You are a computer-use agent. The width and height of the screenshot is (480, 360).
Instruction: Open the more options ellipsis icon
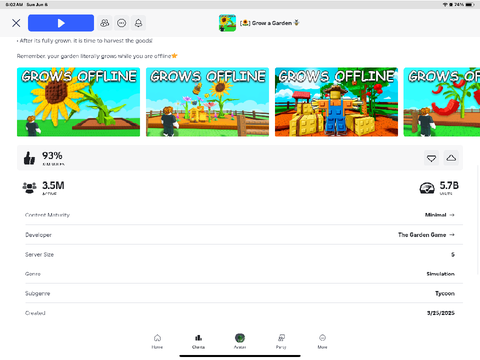pyautogui.click(x=122, y=23)
